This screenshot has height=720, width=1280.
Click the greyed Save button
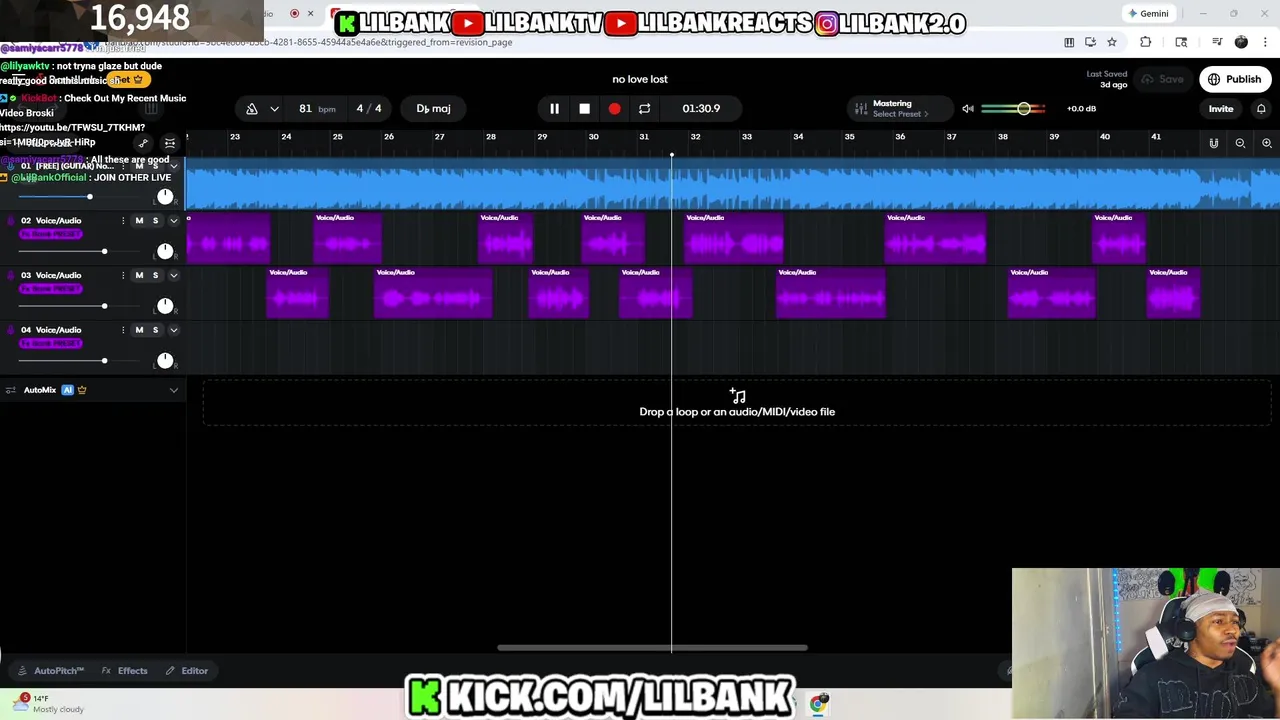pyautogui.click(x=1163, y=79)
